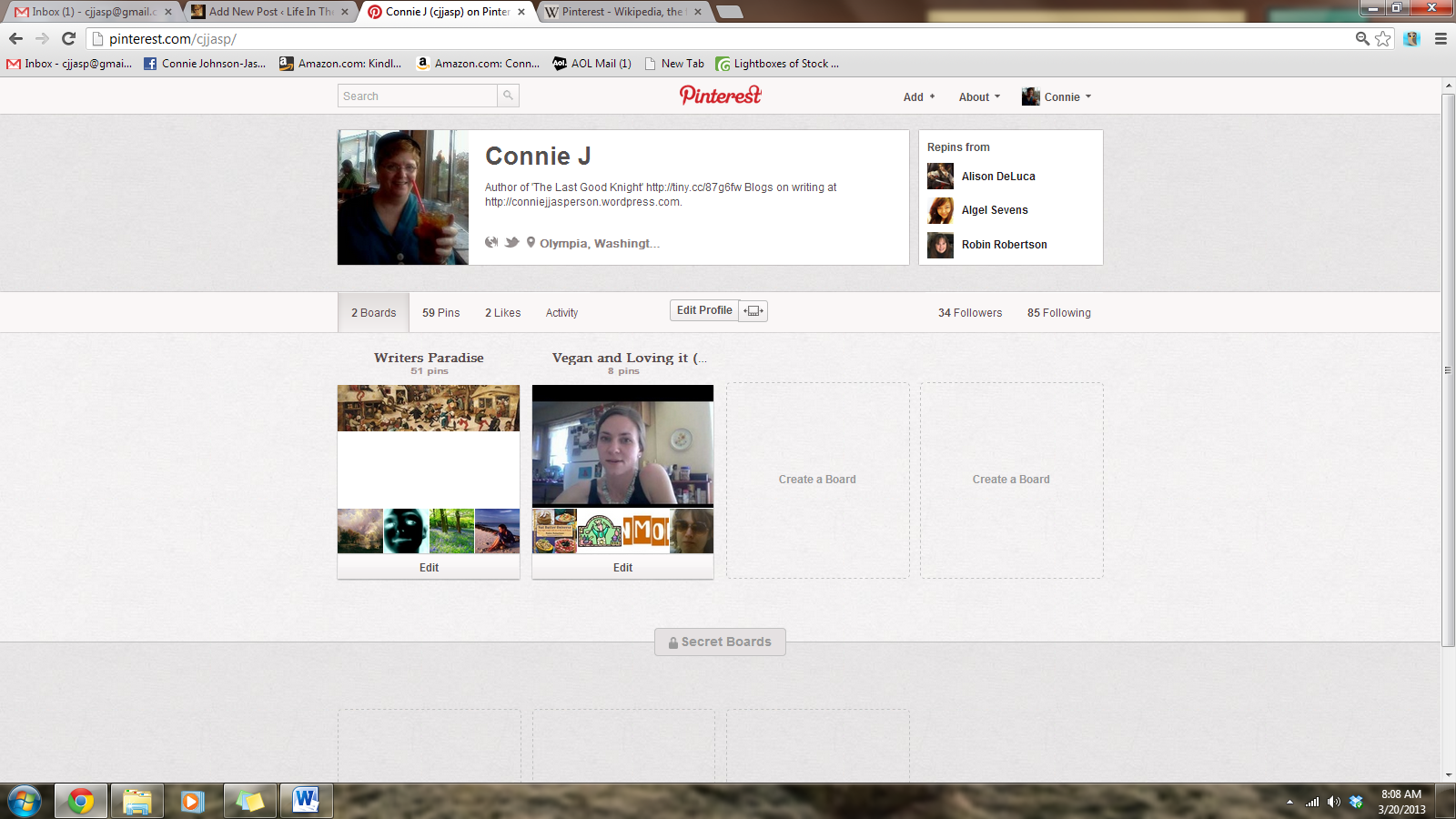Click the rearrange boards icon beside Edit Profile

[753, 311]
